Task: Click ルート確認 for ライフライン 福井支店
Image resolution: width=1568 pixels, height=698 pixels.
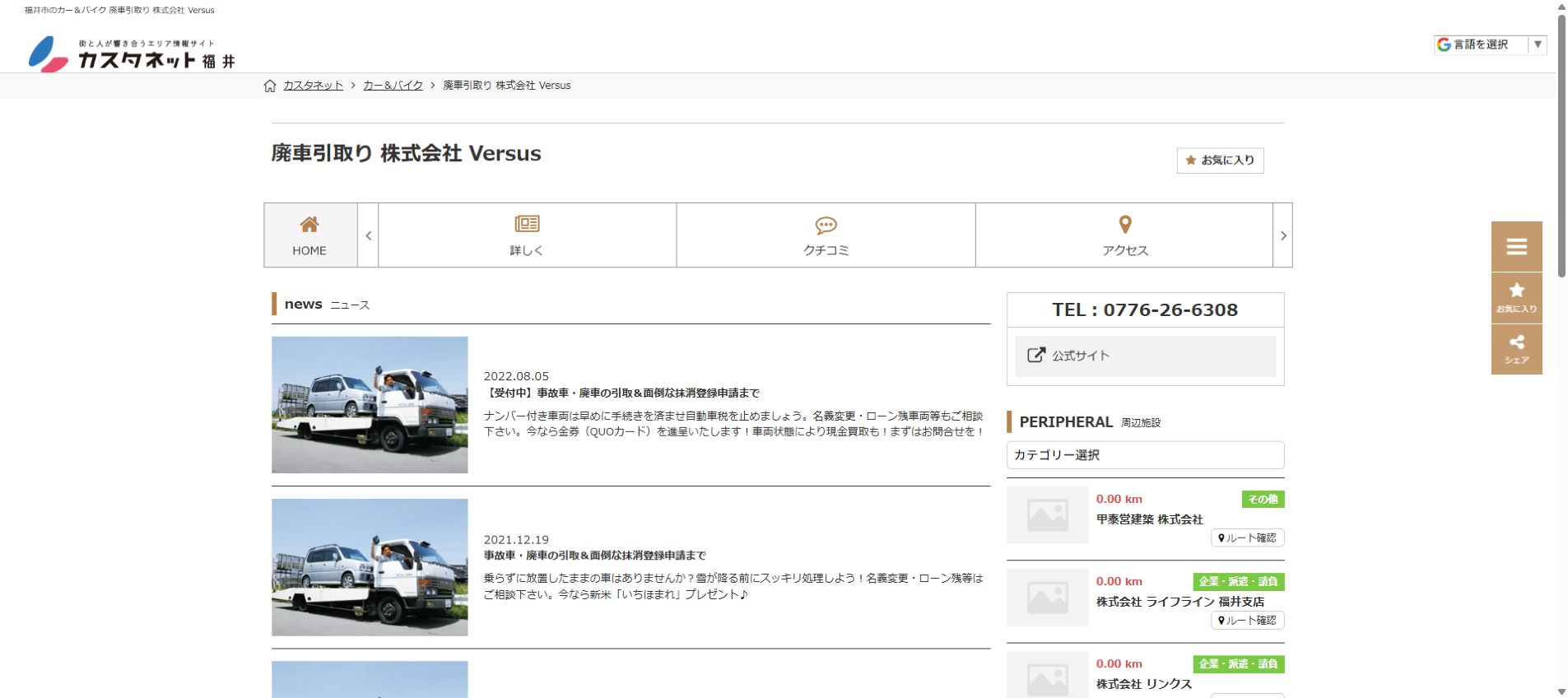Action: pyautogui.click(x=1247, y=621)
